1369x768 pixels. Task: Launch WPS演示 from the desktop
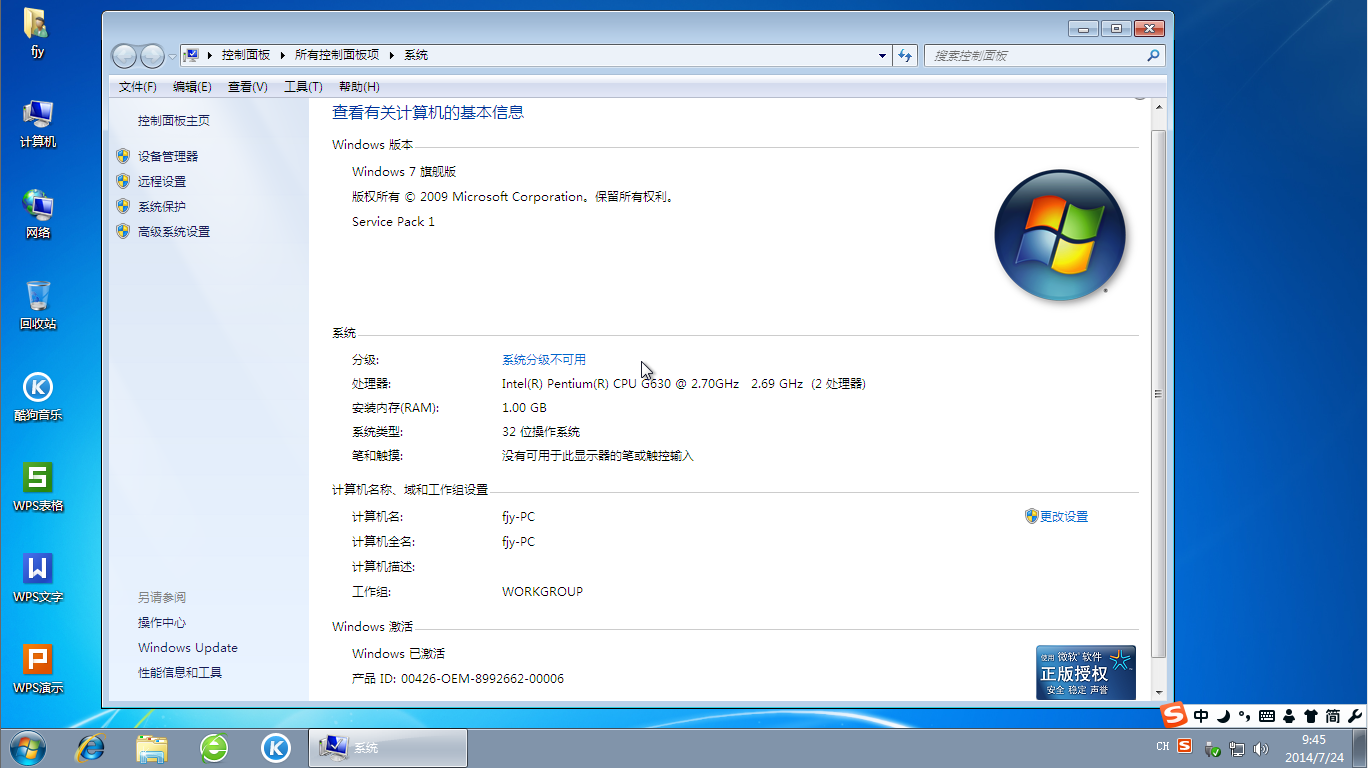(x=37, y=669)
